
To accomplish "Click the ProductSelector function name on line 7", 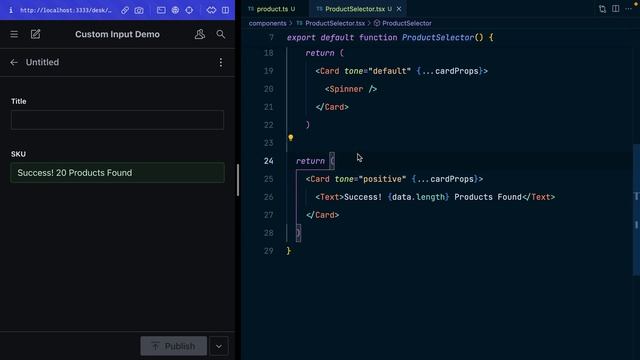I will pyautogui.click(x=438, y=38).
